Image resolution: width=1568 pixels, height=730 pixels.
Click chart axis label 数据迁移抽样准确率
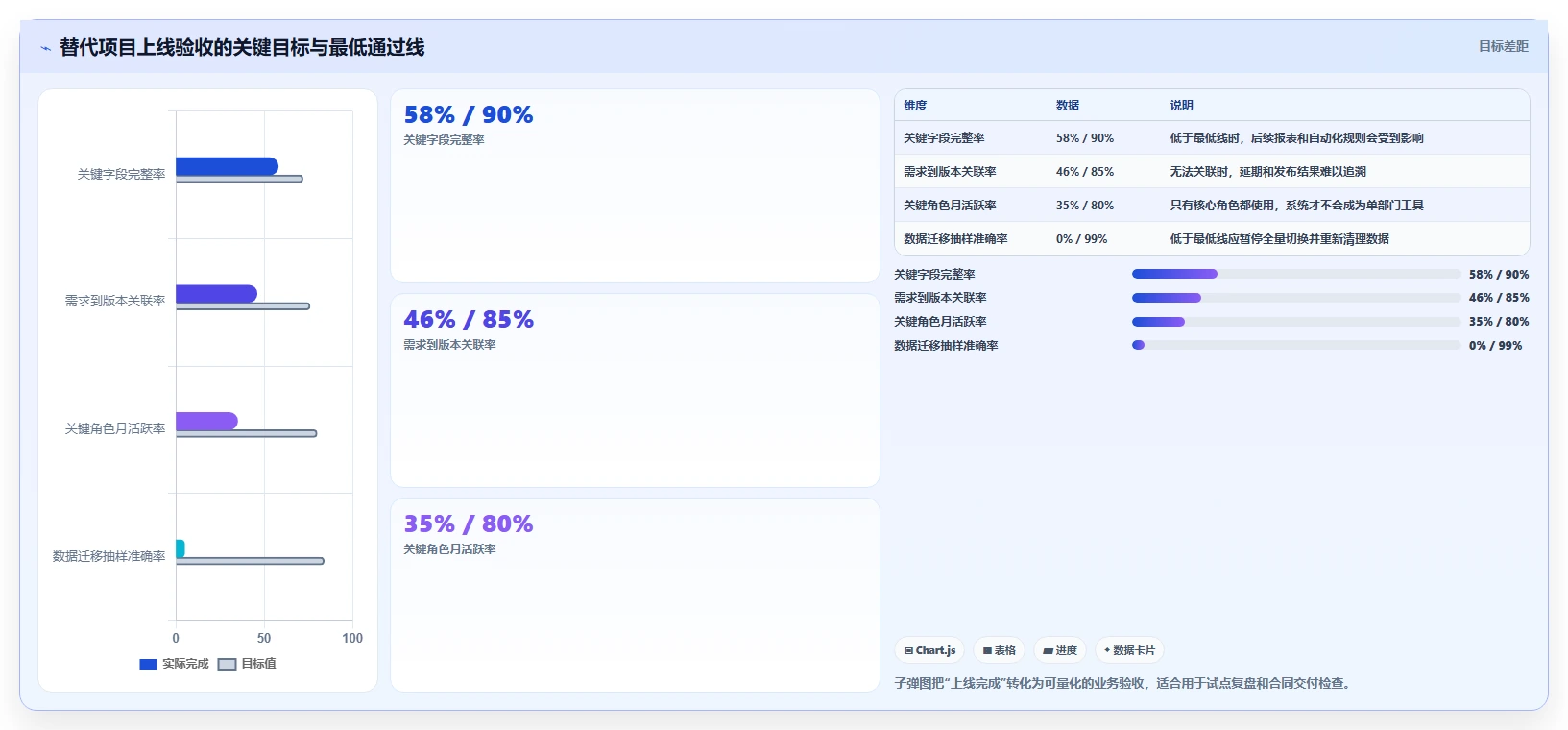pos(109,556)
